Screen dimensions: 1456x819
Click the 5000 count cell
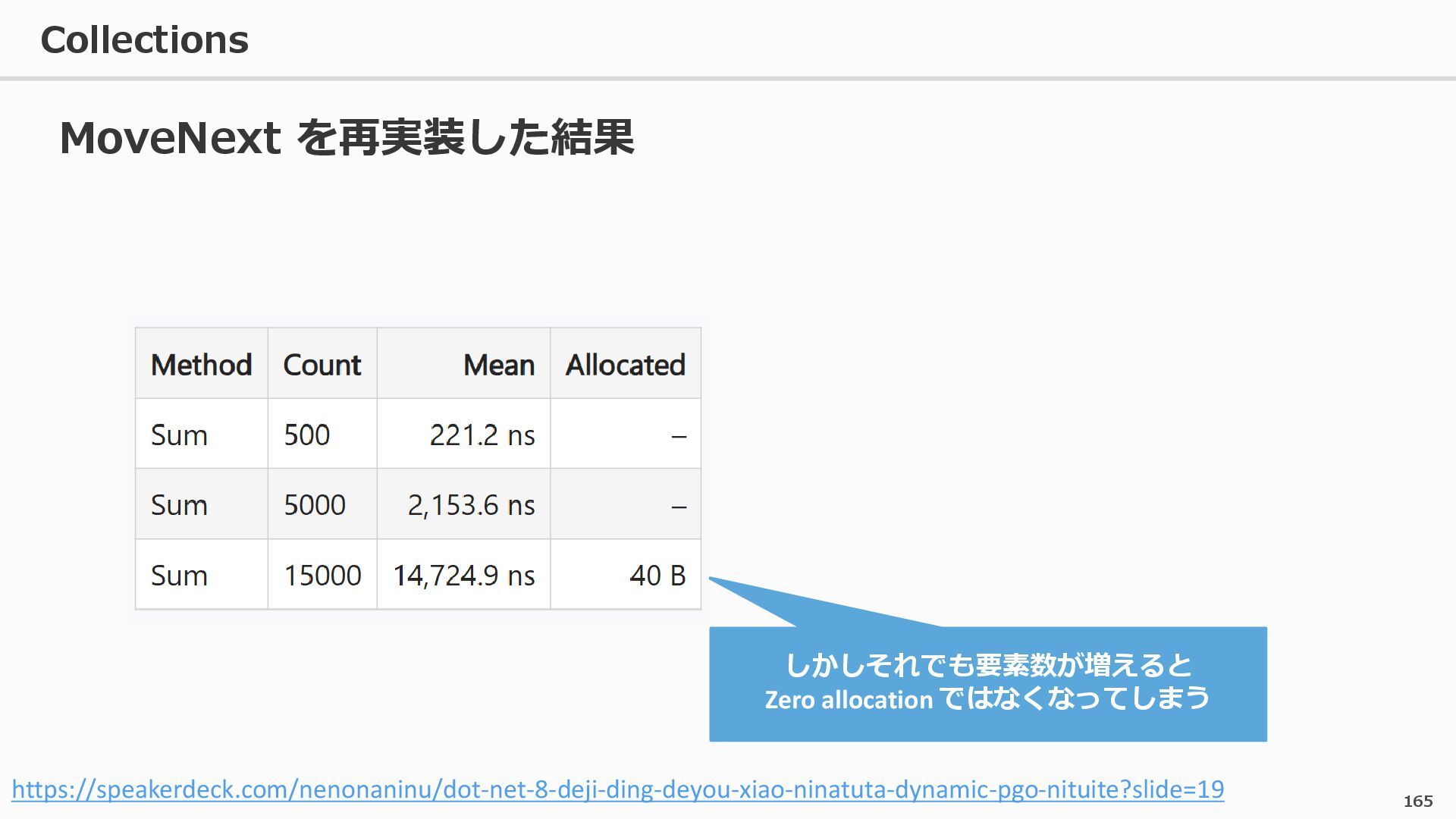314,505
